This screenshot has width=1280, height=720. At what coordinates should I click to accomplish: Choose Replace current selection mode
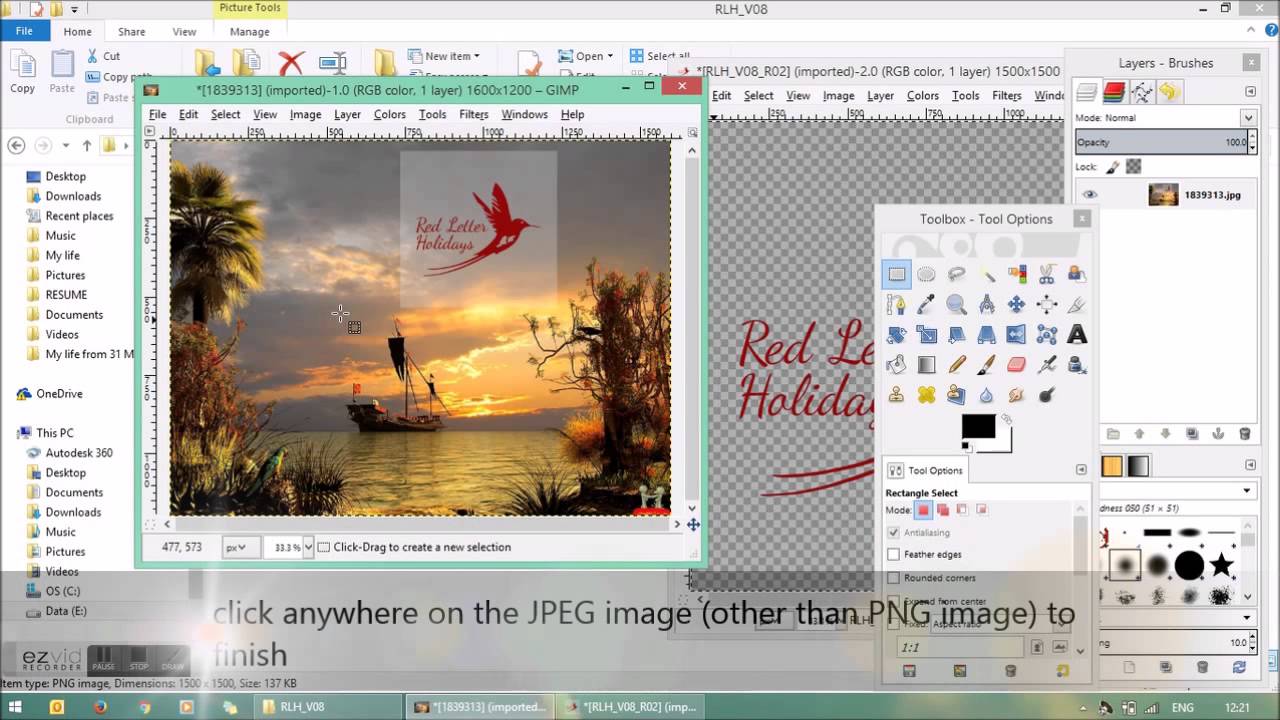923,510
